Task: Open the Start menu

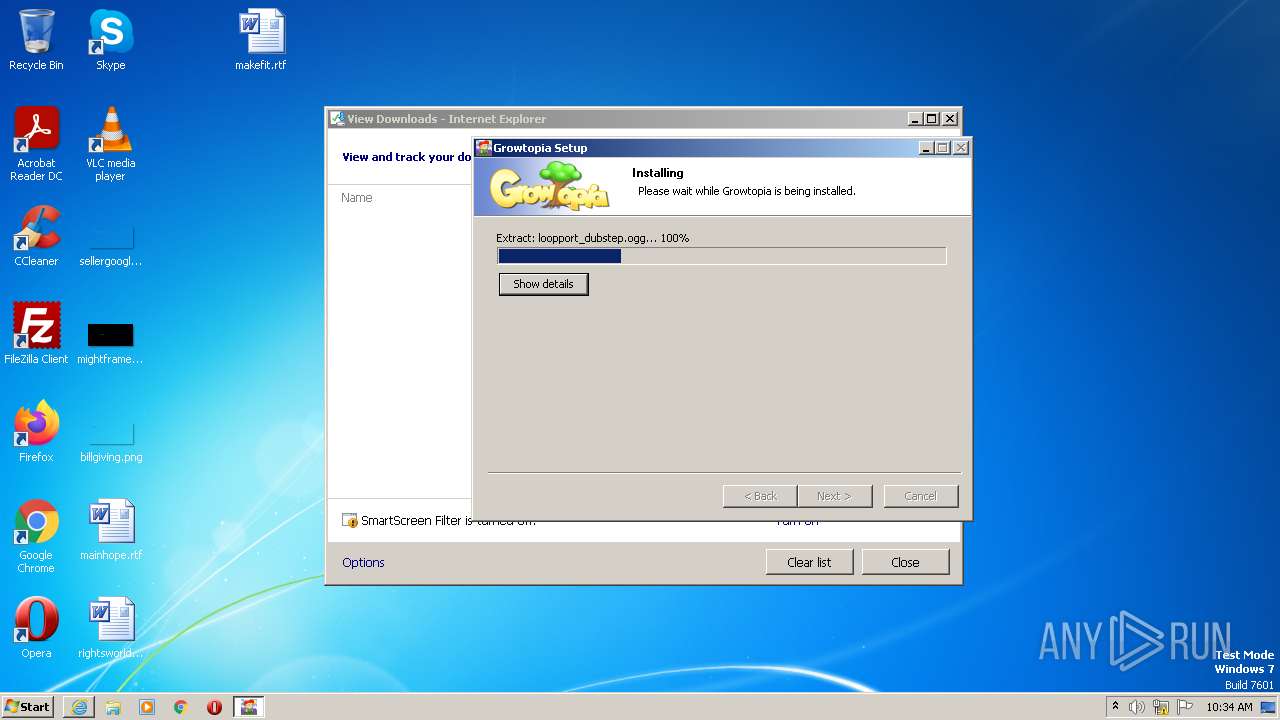Action: click(28, 706)
